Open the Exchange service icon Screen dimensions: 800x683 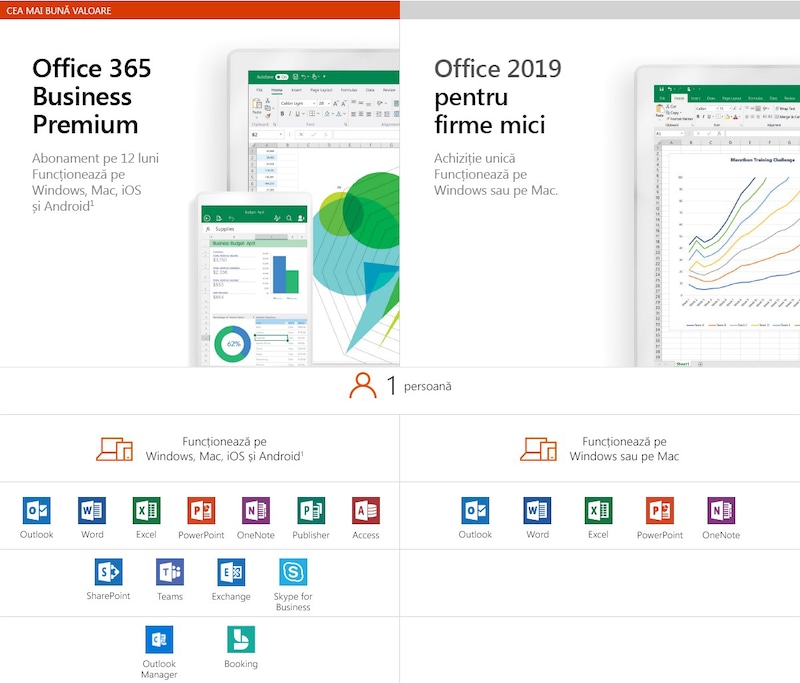coord(231,572)
